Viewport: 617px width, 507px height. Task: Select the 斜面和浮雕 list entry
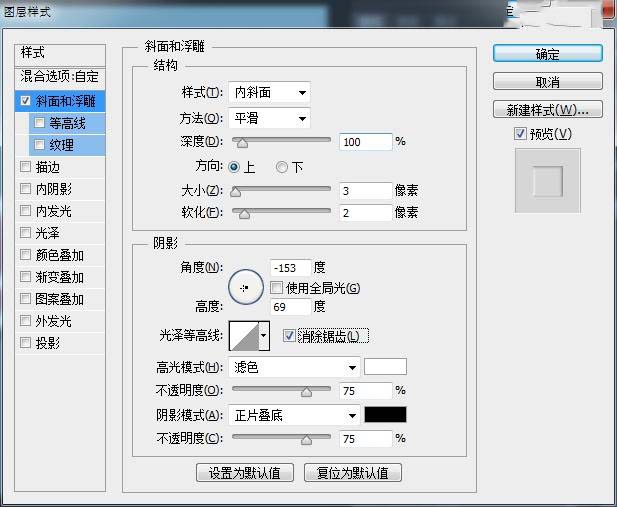[x=60, y=101]
